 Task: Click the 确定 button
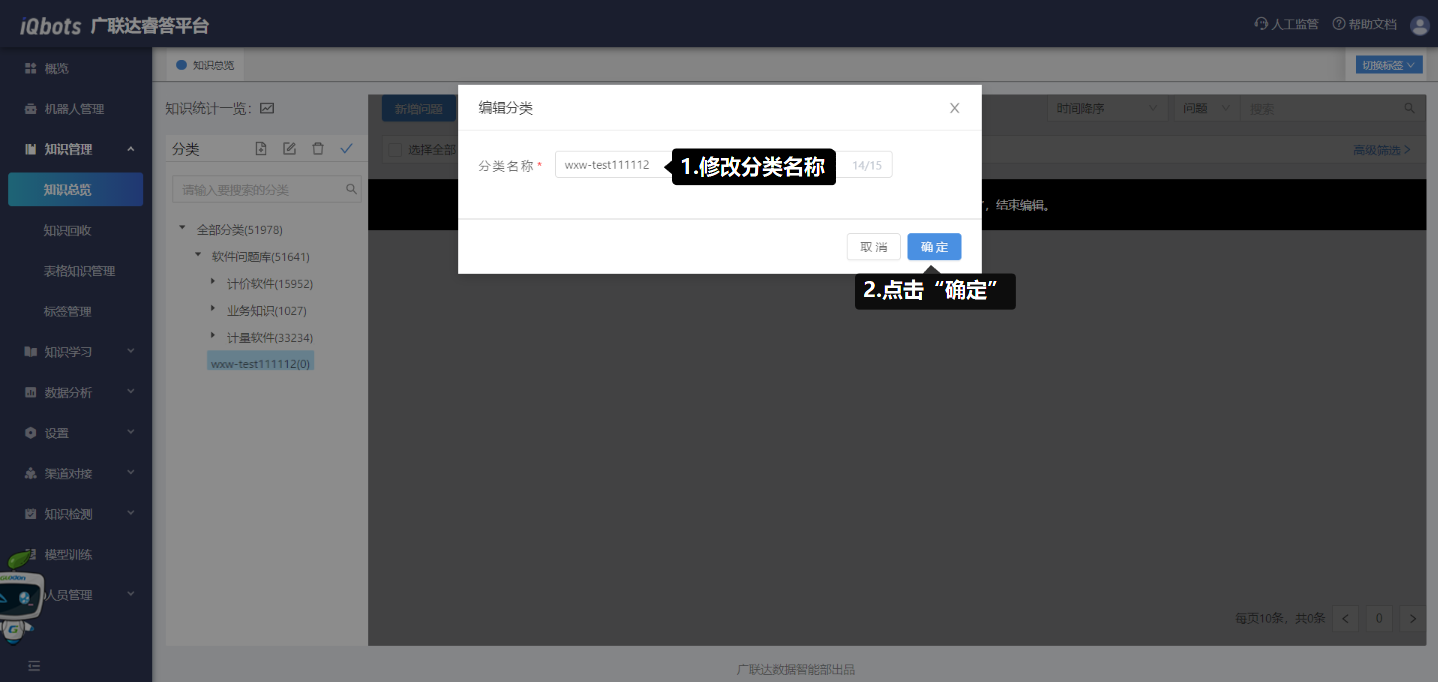[x=934, y=247]
